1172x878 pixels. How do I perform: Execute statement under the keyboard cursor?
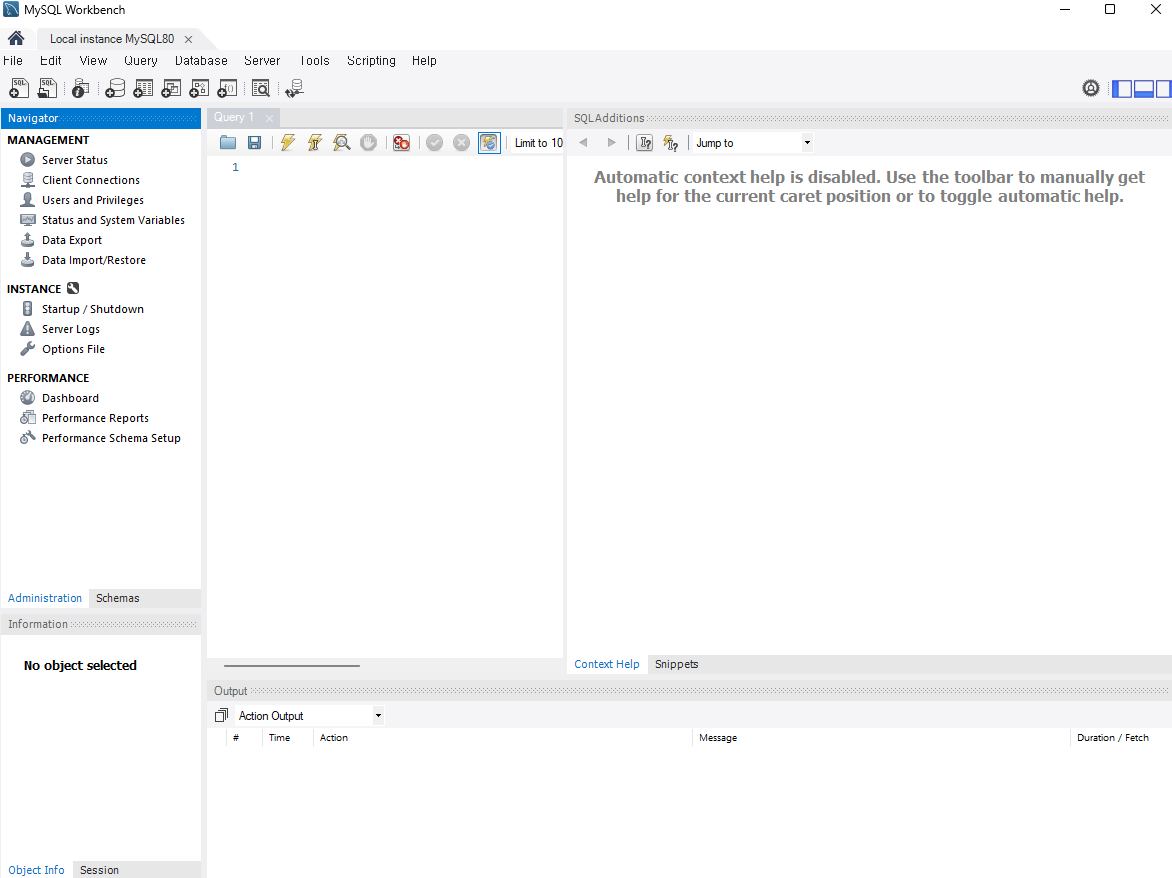tap(315, 142)
